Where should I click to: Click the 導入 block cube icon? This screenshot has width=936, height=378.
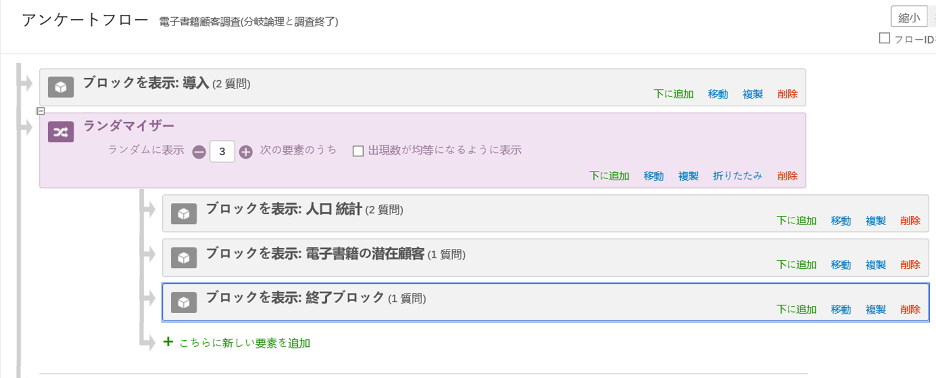tap(61, 87)
